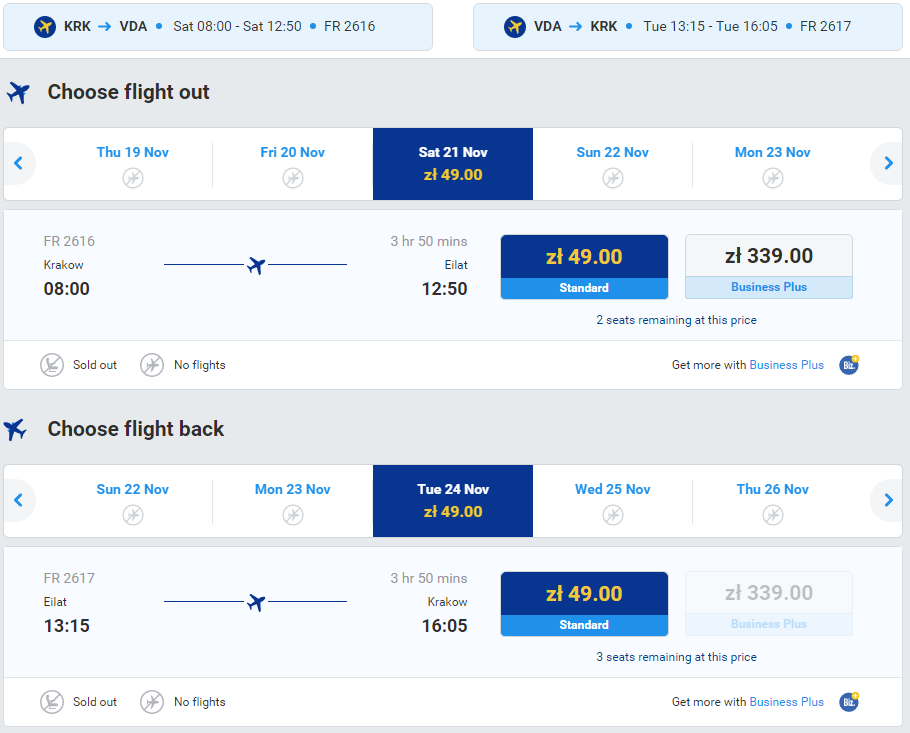This screenshot has width=910, height=733.
Task: Open the outbound Business Plus link
Action: (x=786, y=365)
